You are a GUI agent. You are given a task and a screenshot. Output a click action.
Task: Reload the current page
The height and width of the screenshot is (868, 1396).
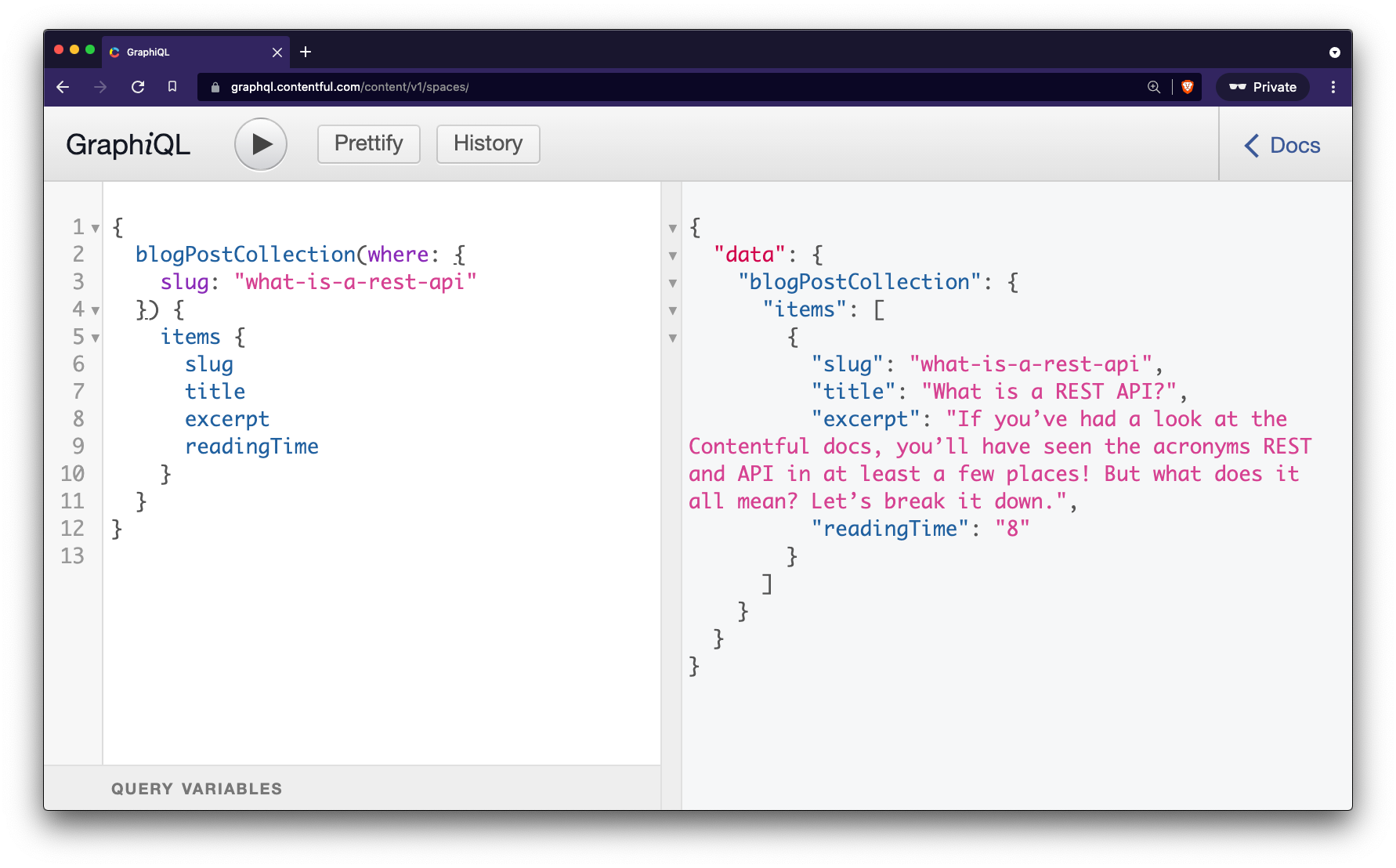coord(138,87)
